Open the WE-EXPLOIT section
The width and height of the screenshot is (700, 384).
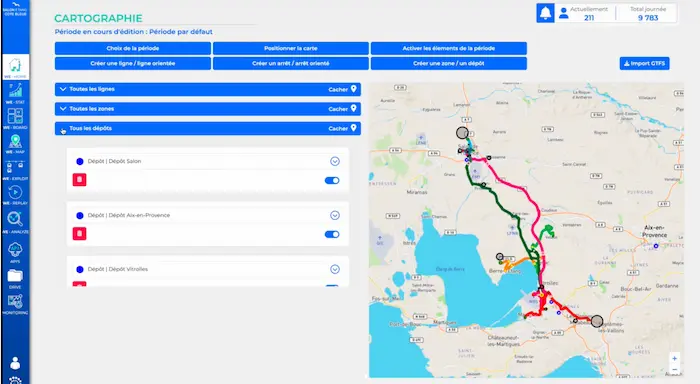(x=15, y=170)
